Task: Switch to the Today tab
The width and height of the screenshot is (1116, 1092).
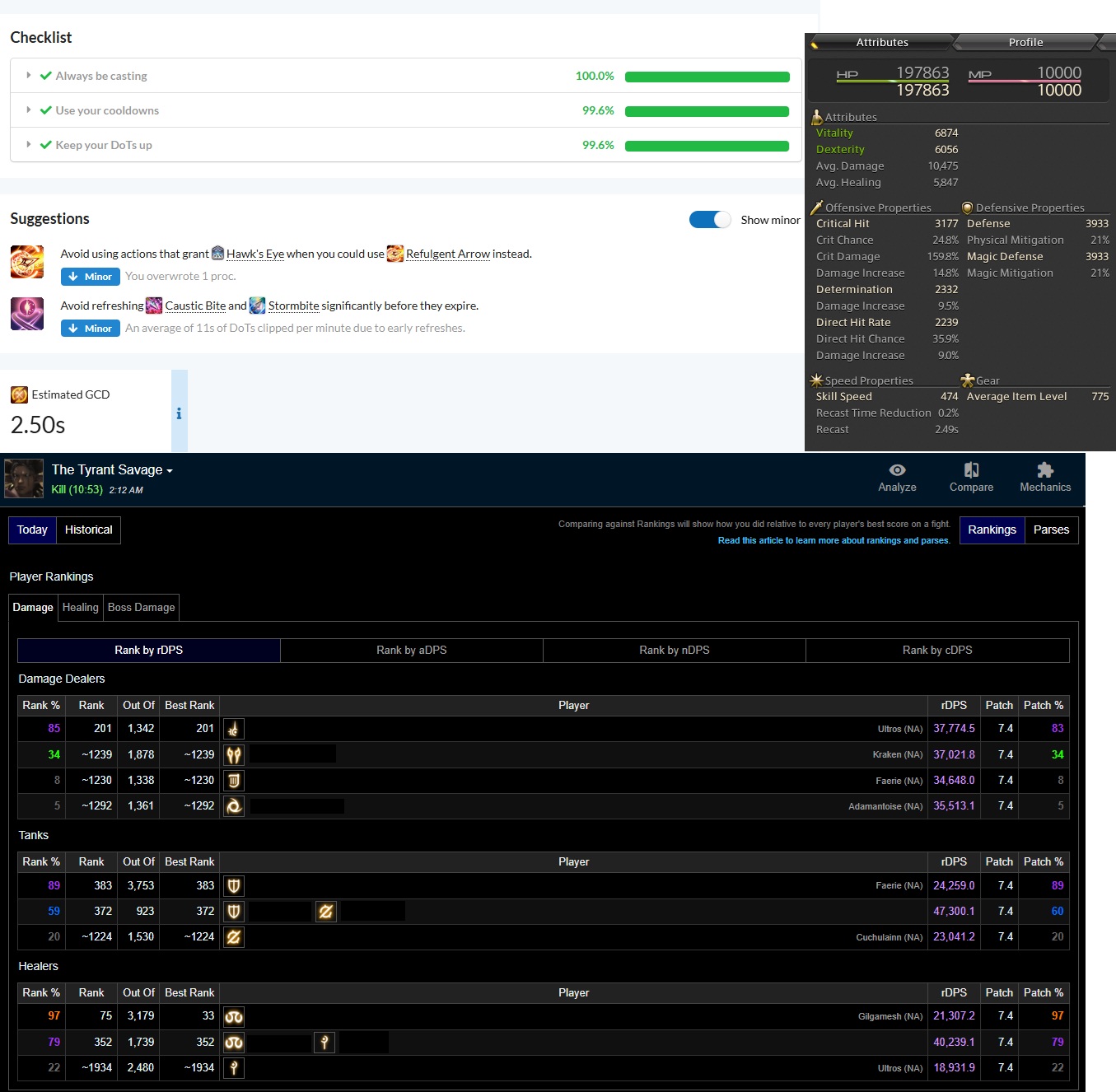Action: coord(32,530)
